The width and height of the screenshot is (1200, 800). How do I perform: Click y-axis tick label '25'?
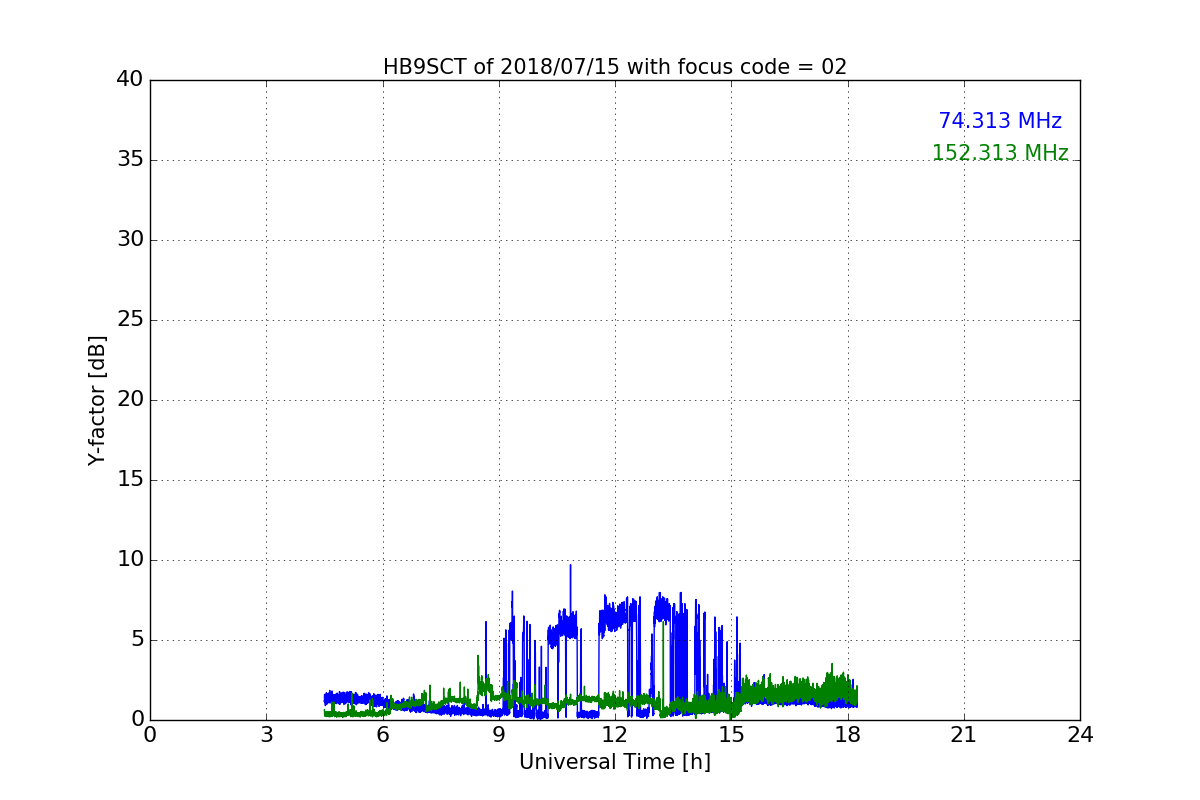(130, 320)
